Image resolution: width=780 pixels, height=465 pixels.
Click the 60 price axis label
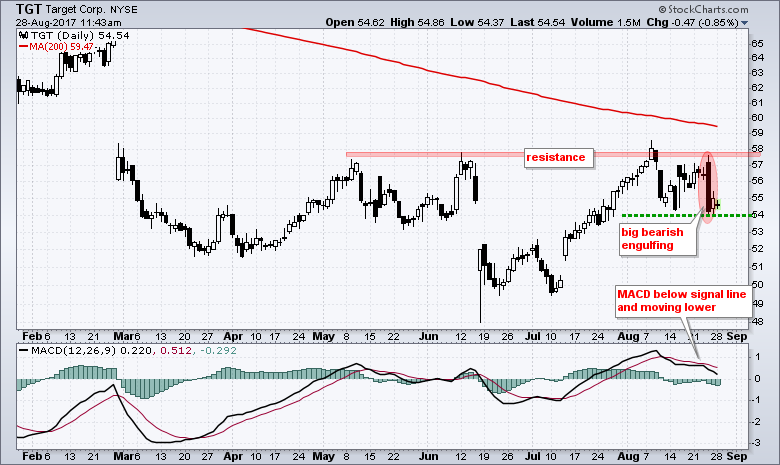click(x=757, y=118)
